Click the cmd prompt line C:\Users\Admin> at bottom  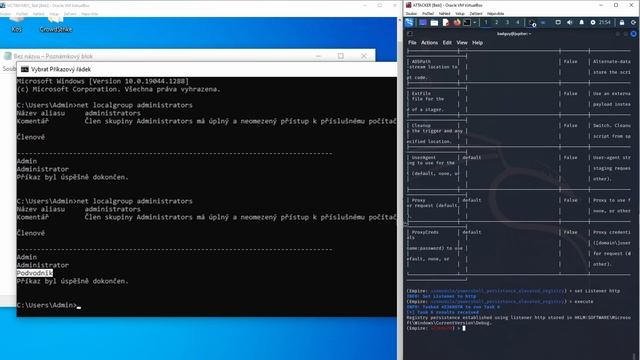pos(47,305)
